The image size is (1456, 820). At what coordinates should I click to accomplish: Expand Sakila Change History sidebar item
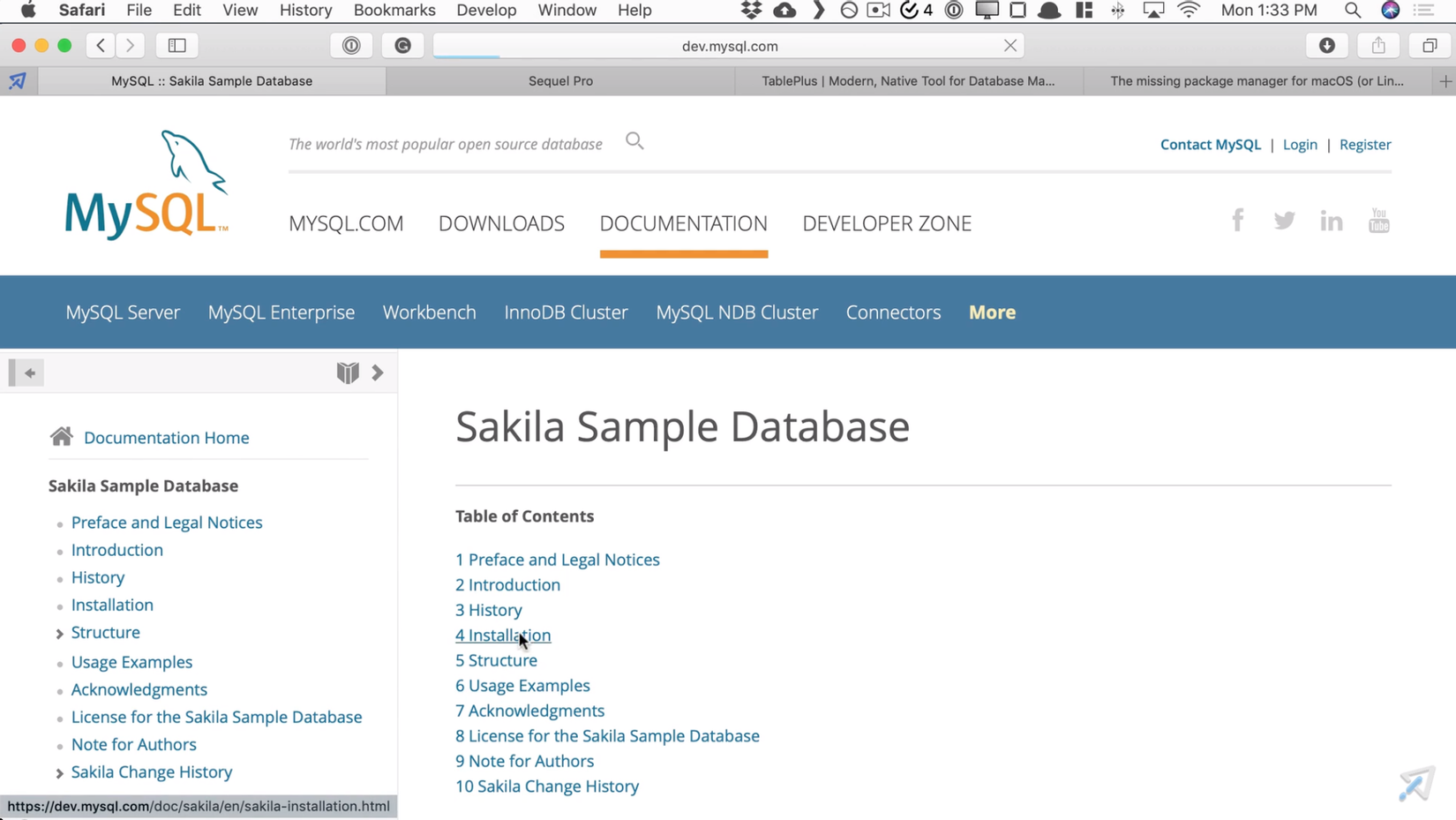point(59,773)
